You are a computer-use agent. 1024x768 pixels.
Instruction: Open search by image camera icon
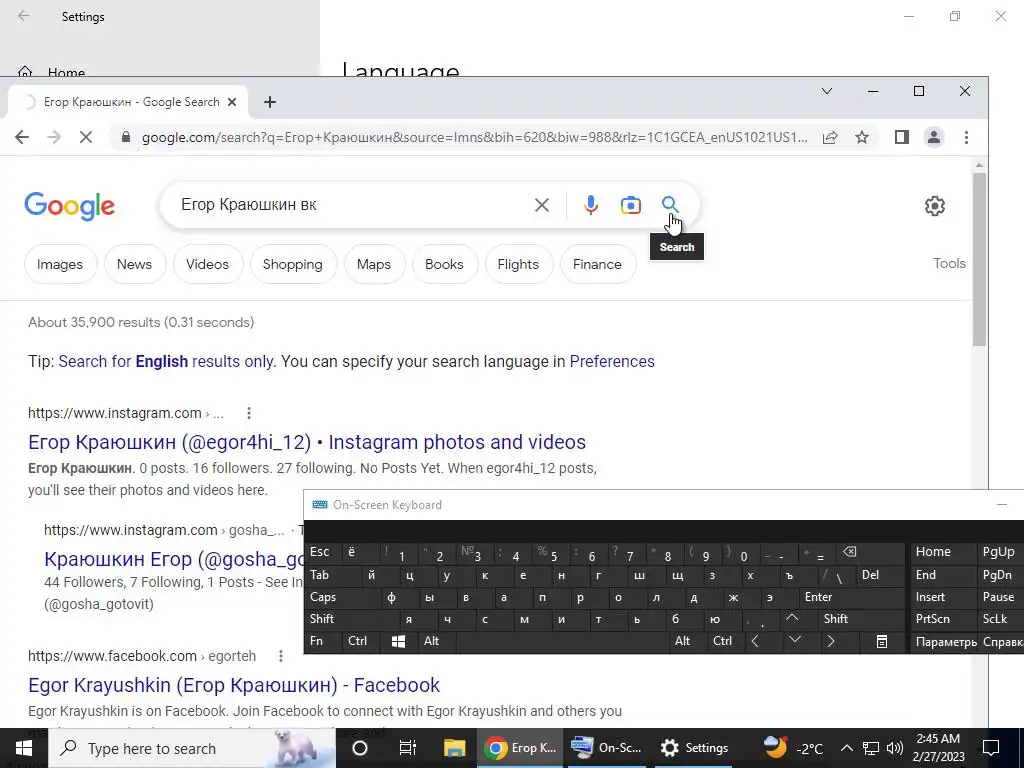(630, 205)
